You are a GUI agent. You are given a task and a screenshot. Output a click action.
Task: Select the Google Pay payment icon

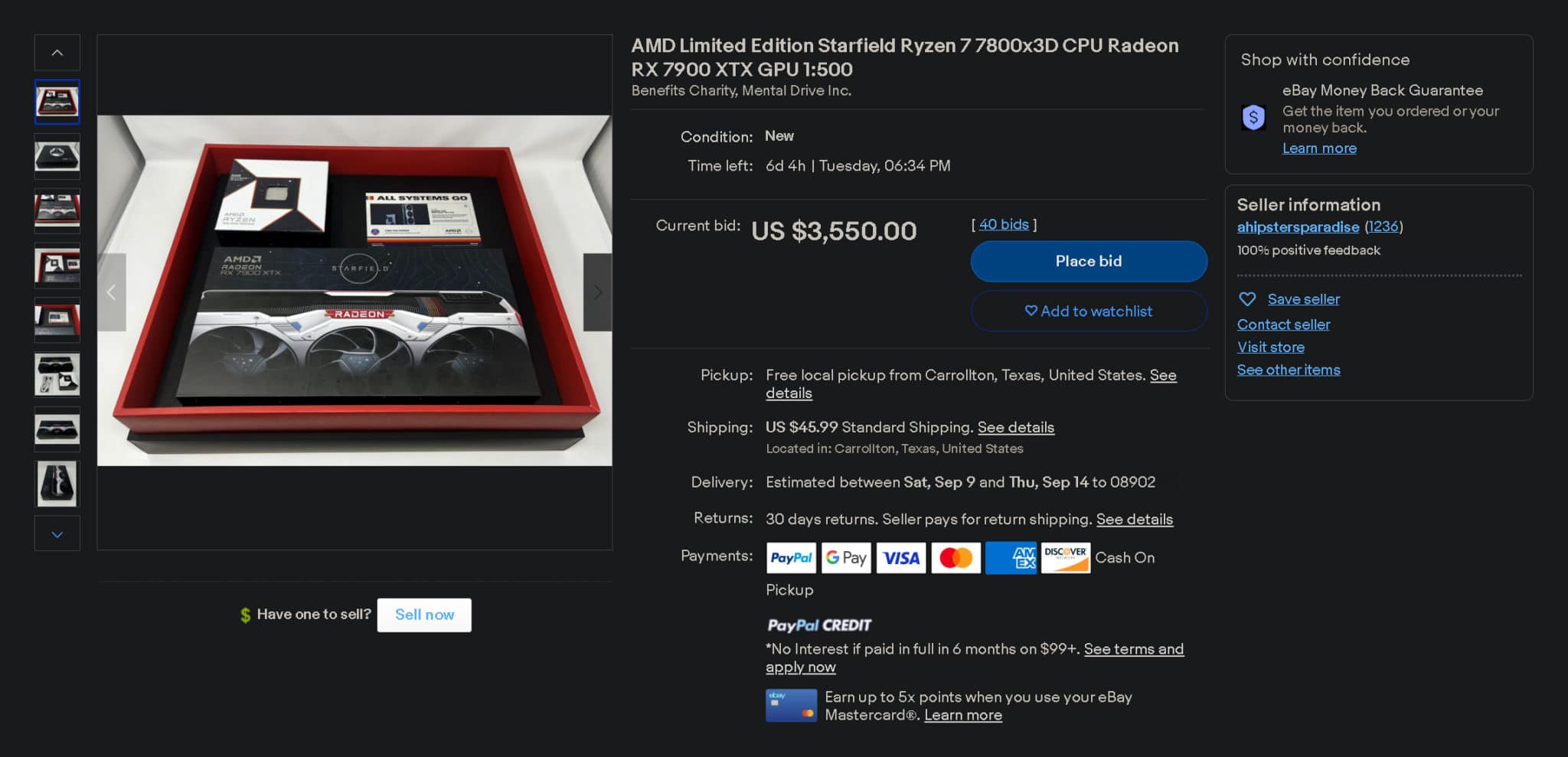845,557
